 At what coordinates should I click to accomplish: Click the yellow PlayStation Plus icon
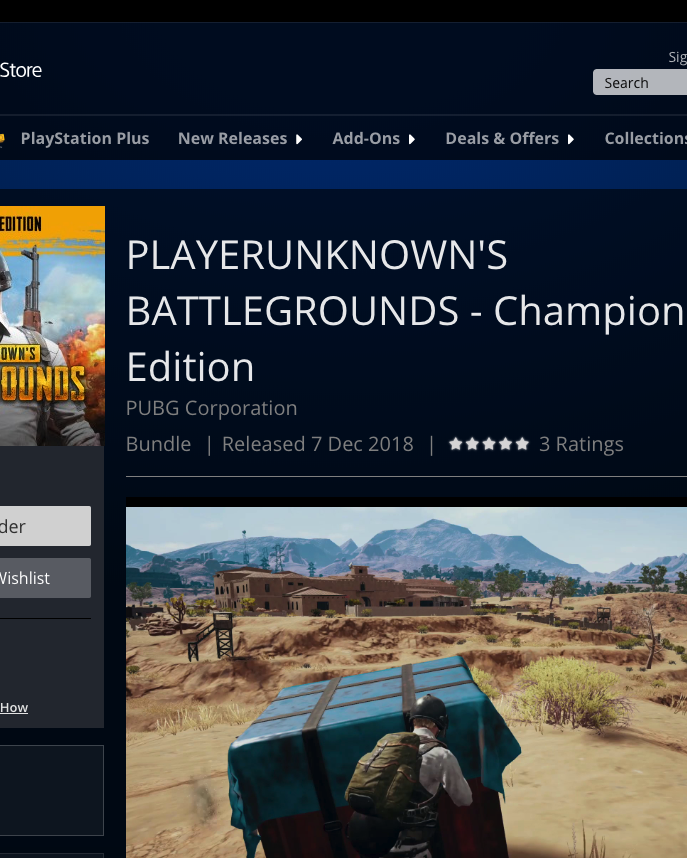[3, 139]
